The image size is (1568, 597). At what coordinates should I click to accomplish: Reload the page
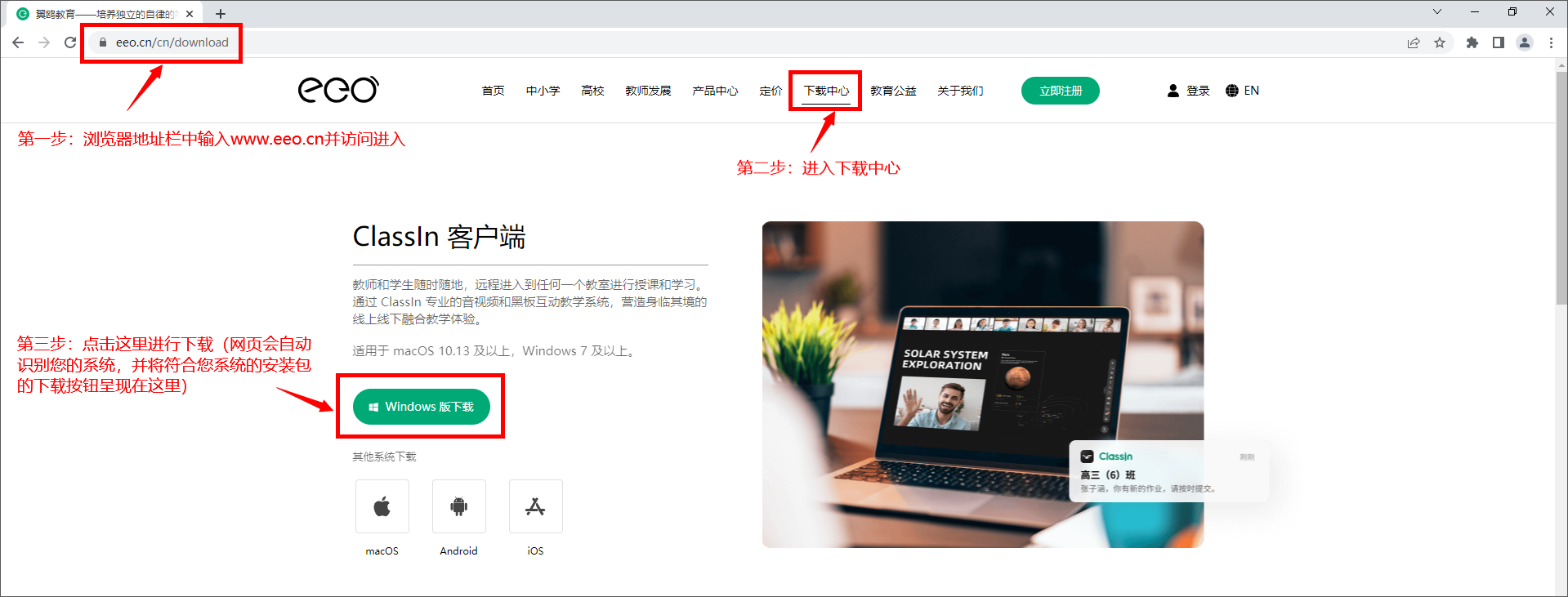(x=70, y=42)
